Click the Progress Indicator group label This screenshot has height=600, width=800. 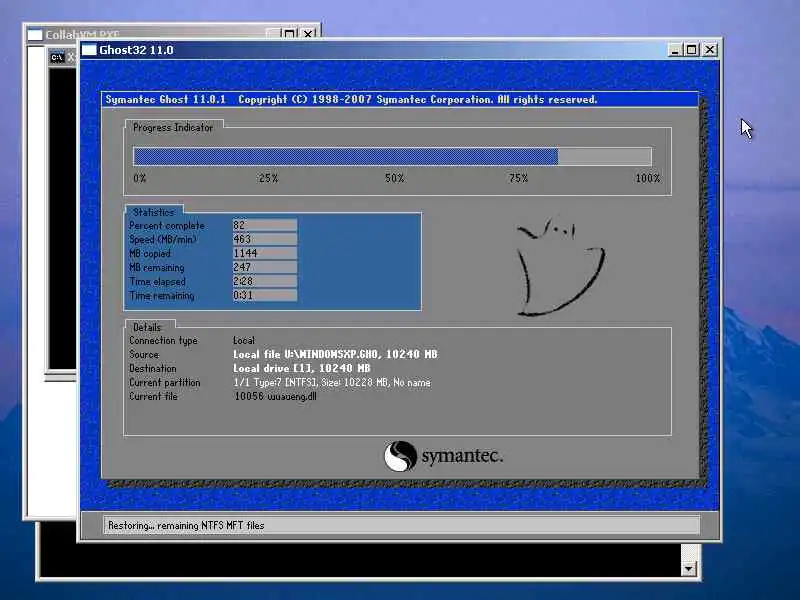172,128
